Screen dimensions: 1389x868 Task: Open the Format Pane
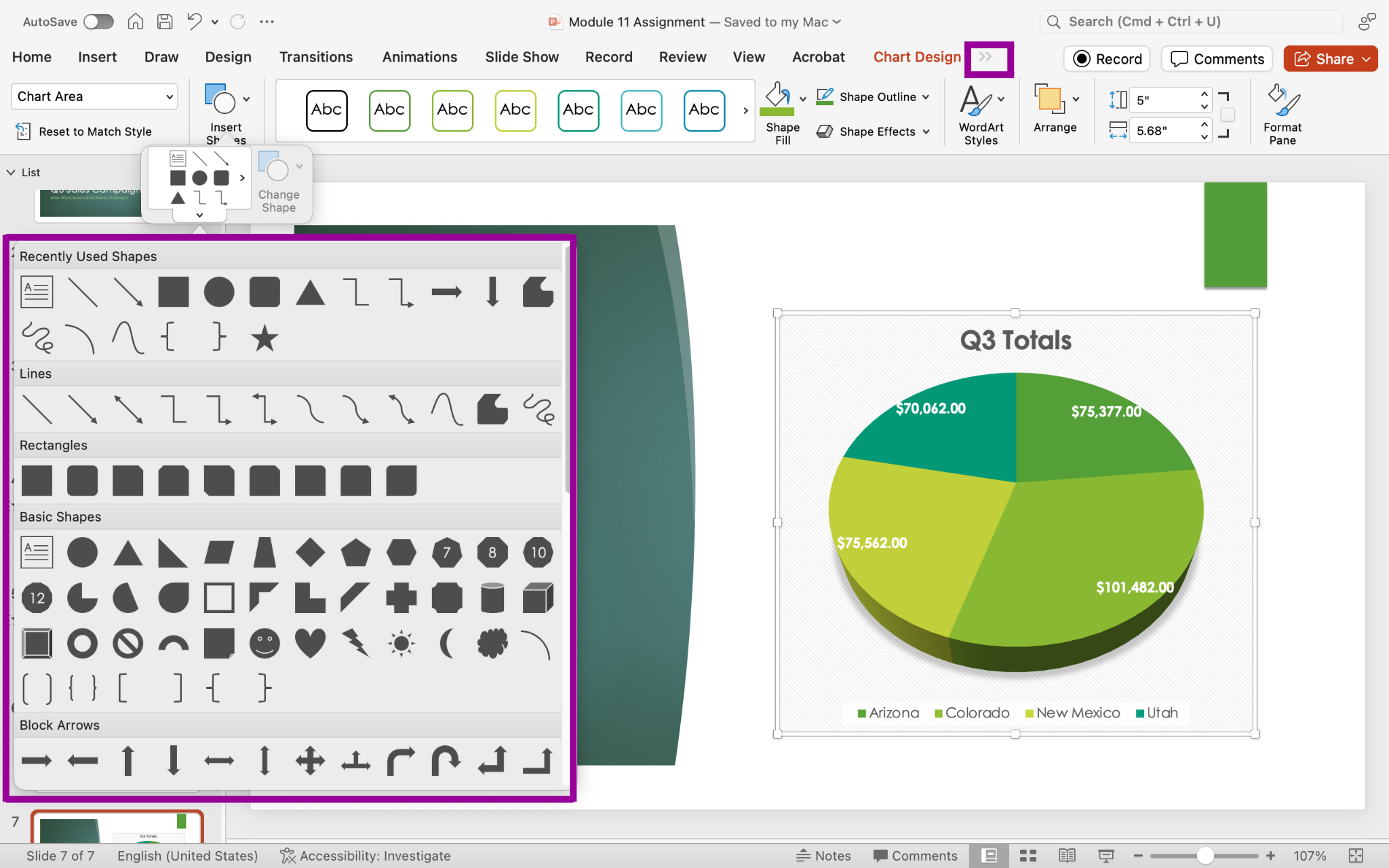click(x=1282, y=114)
